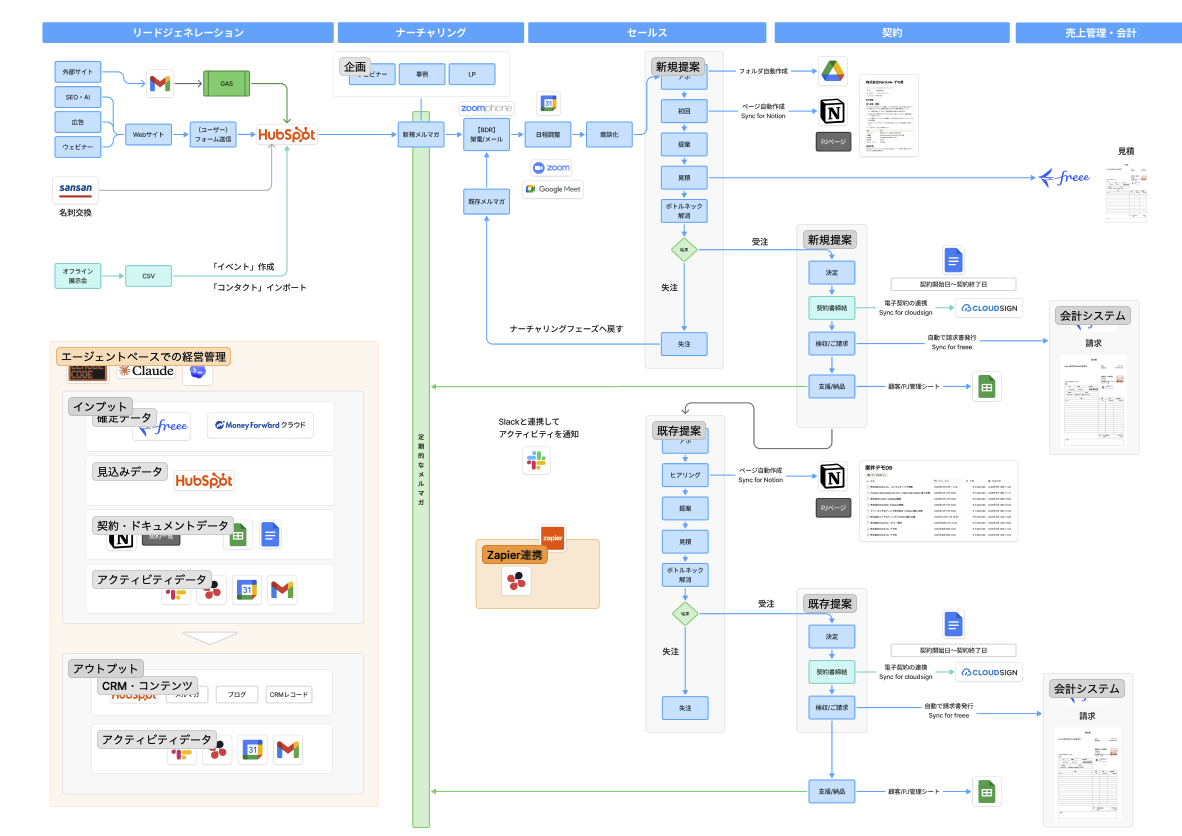This screenshot has width=1182, height=836.
Task: Select the Zoom logo below 日程調整
Action: 552,167
